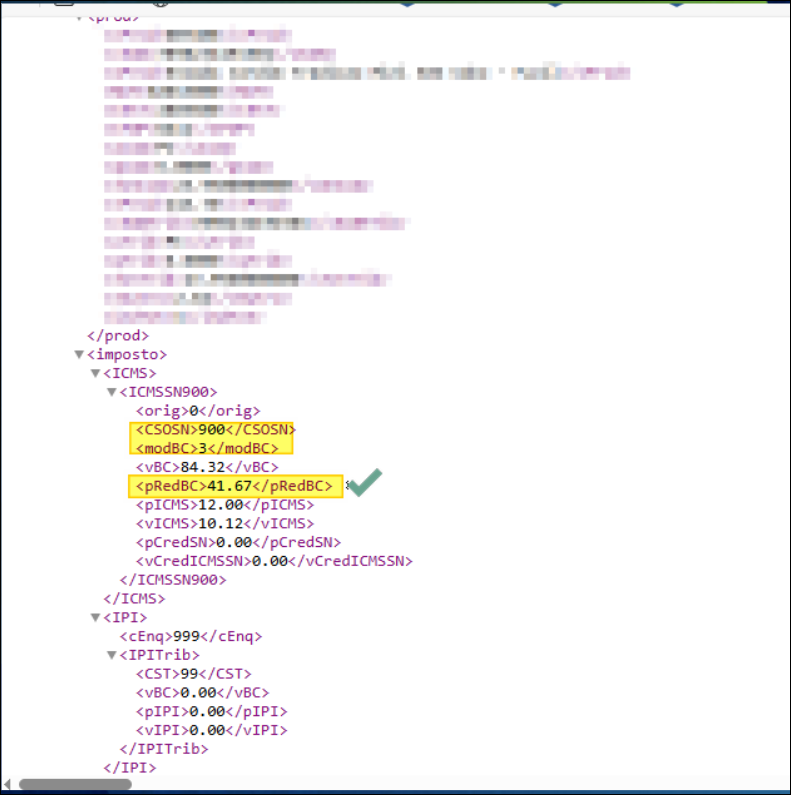Select the highlighted CSOSN 900 line
791x795 pixels.
pos(213,429)
